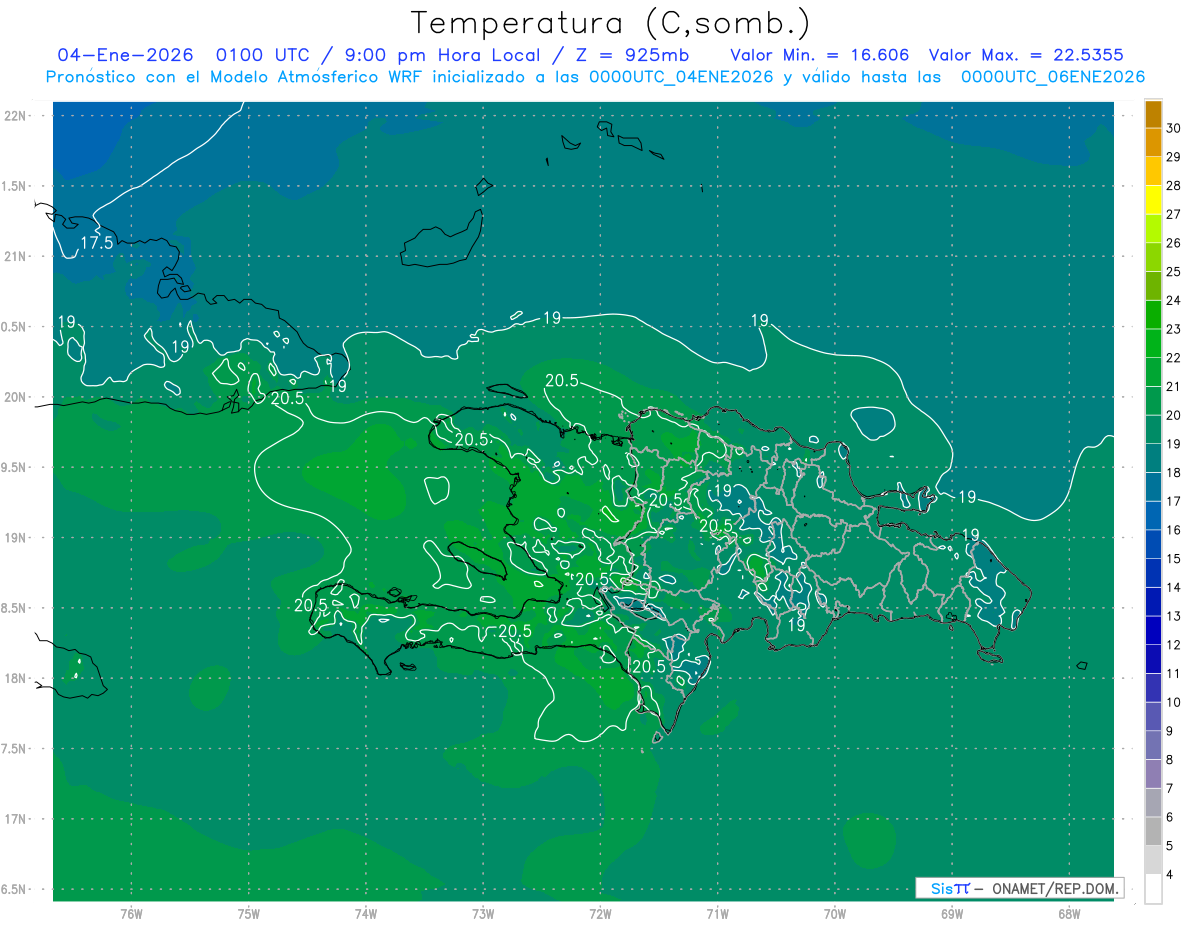Select the Z = 925mb pressure level text

(x=633, y=55)
